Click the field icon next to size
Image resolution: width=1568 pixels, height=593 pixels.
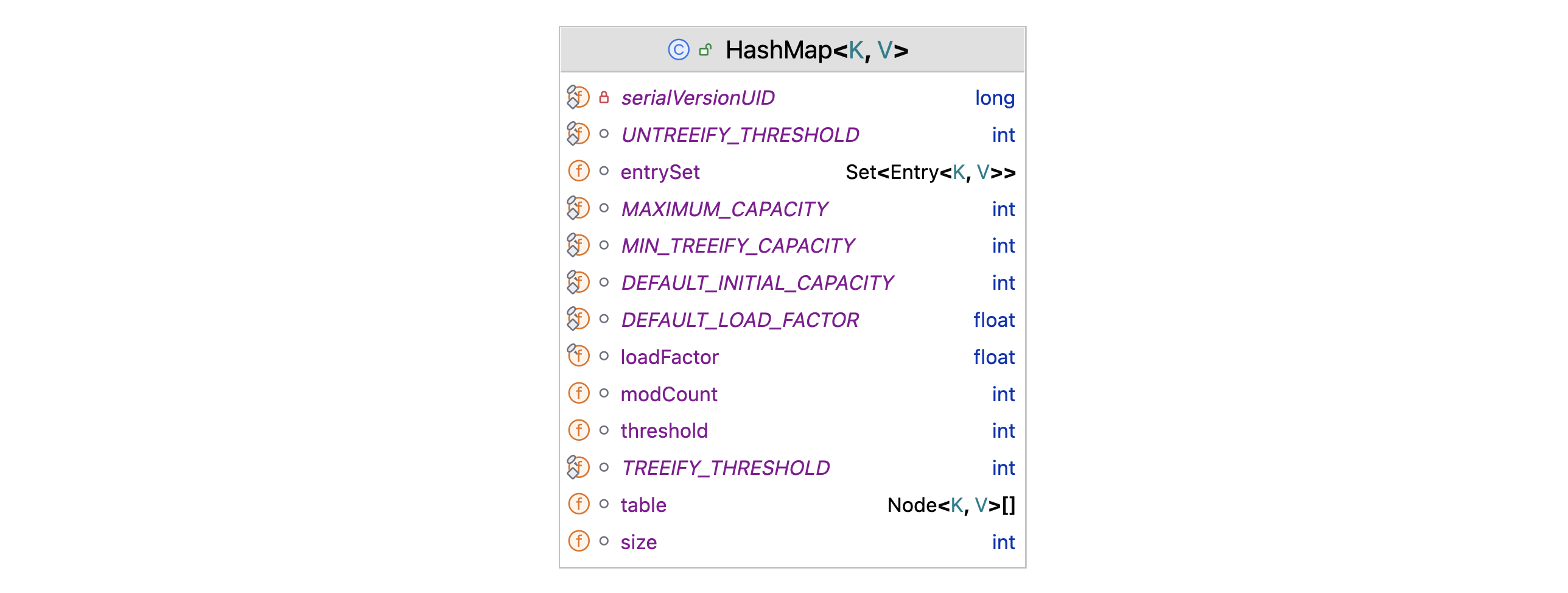pos(579,542)
